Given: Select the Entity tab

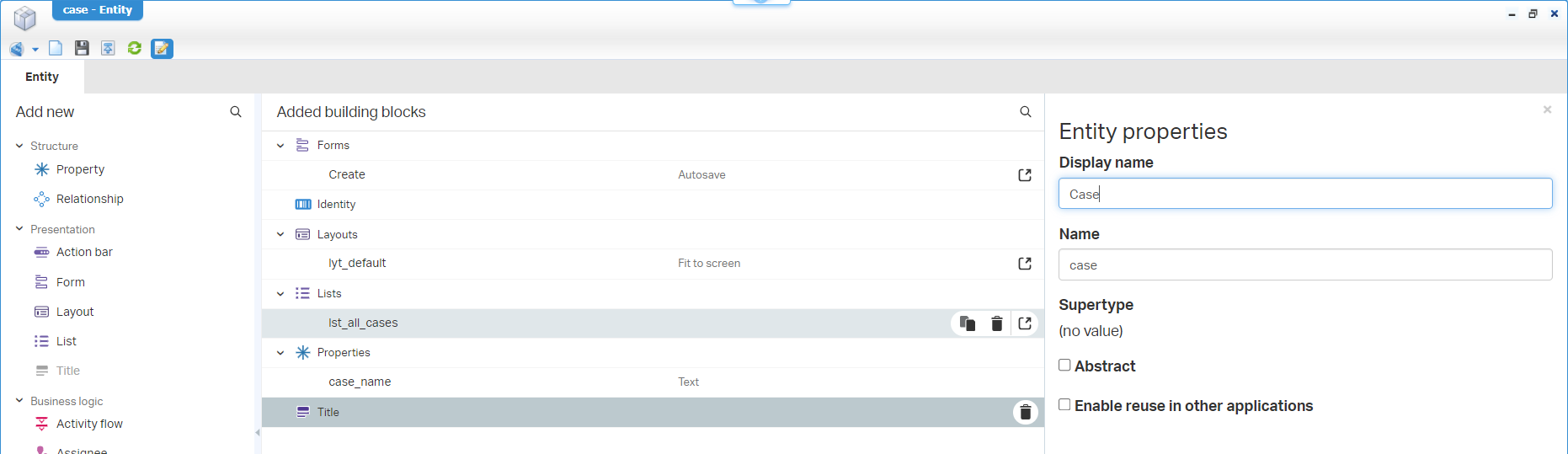Looking at the screenshot, I should click(42, 77).
